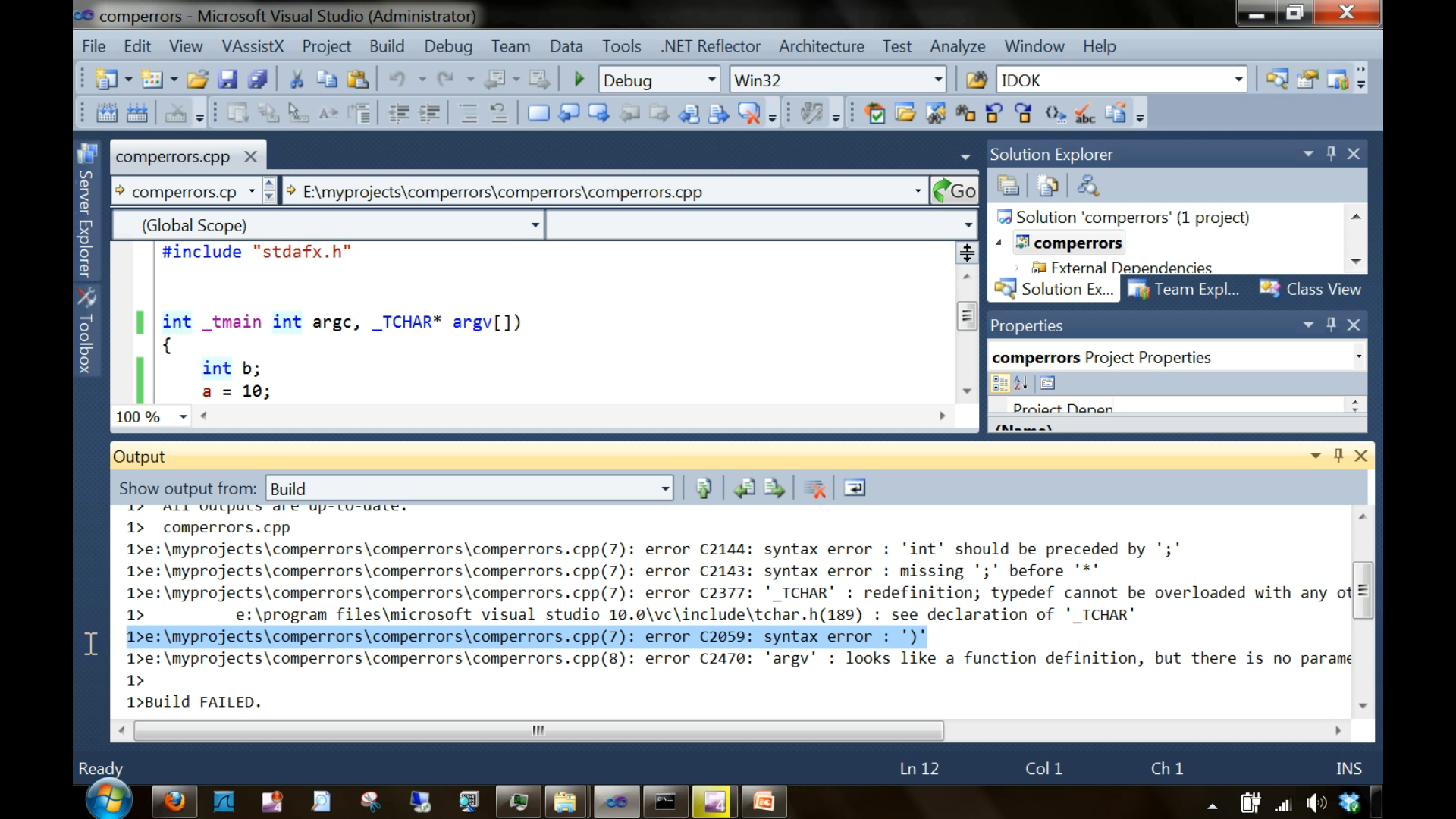Click the Open File folder icon

[x=197, y=80]
